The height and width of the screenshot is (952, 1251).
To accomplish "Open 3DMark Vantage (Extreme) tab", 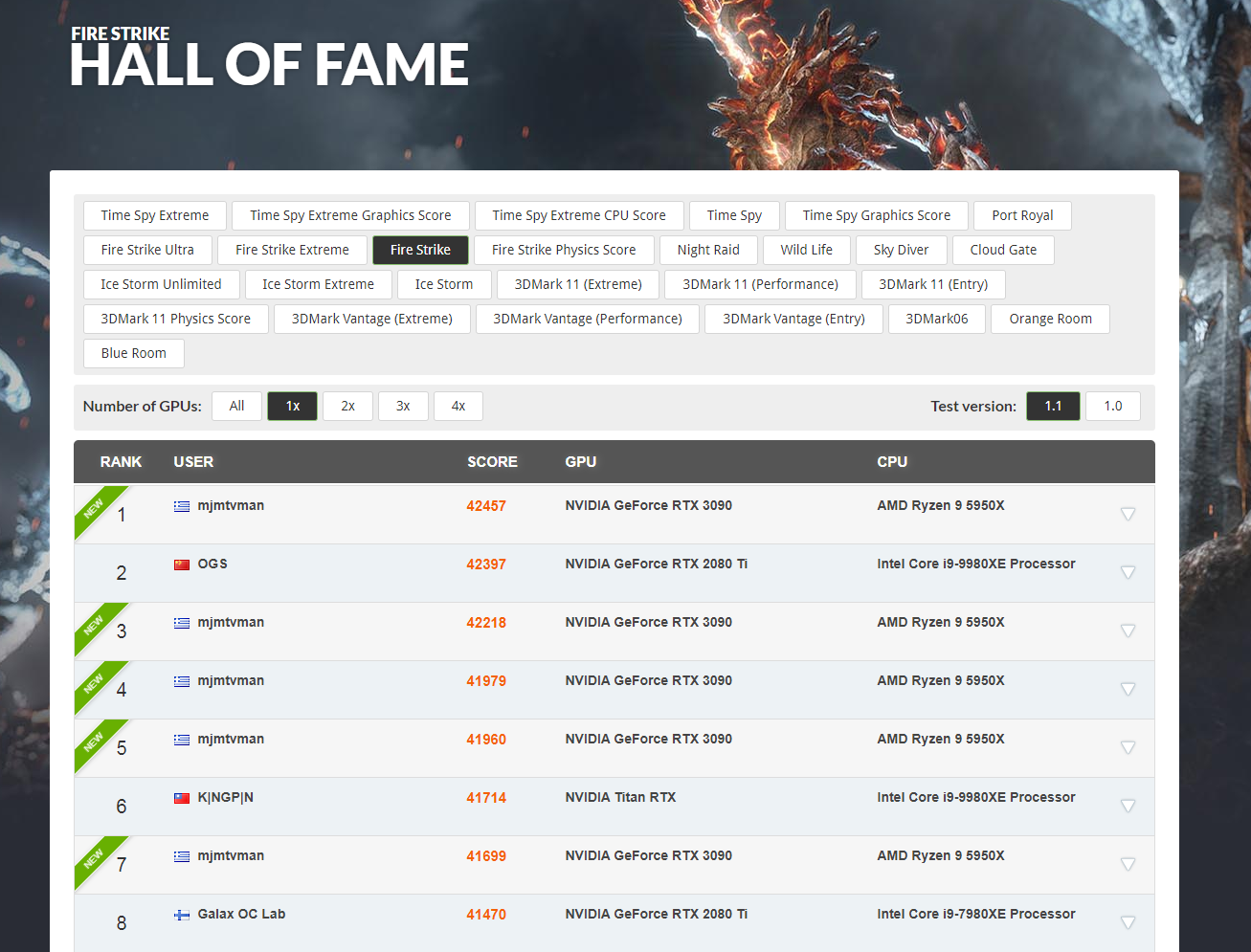I will pyautogui.click(x=372, y=319).
